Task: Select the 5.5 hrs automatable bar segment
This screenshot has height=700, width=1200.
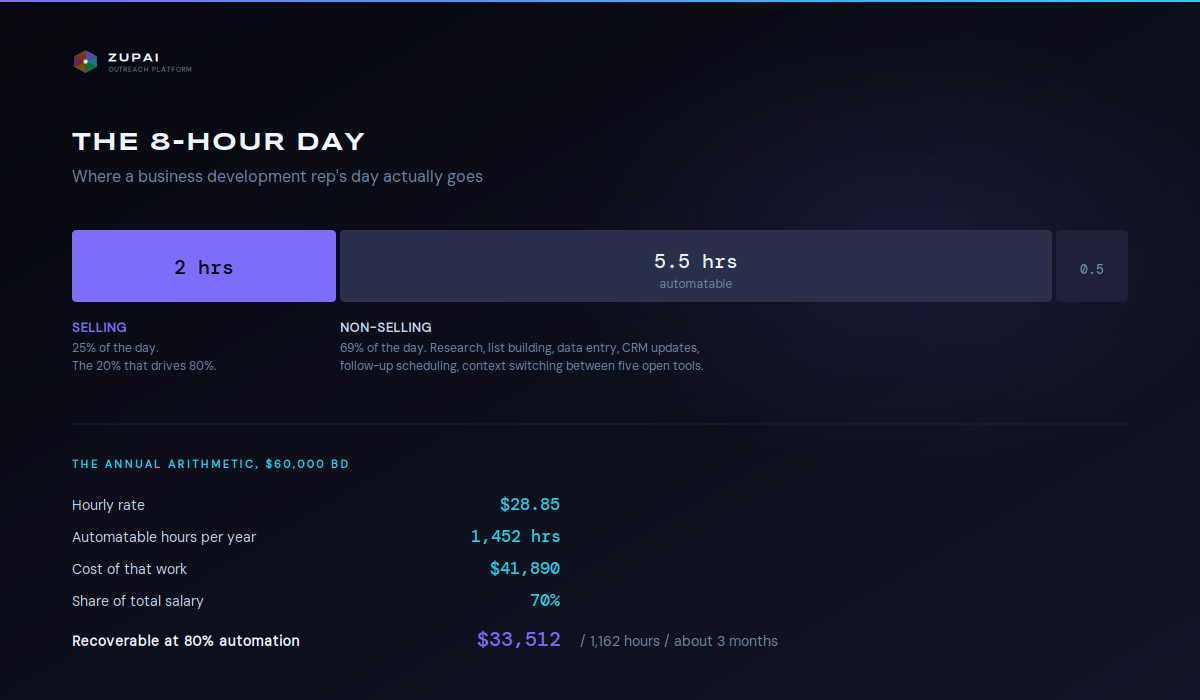Action: point(696,266)
